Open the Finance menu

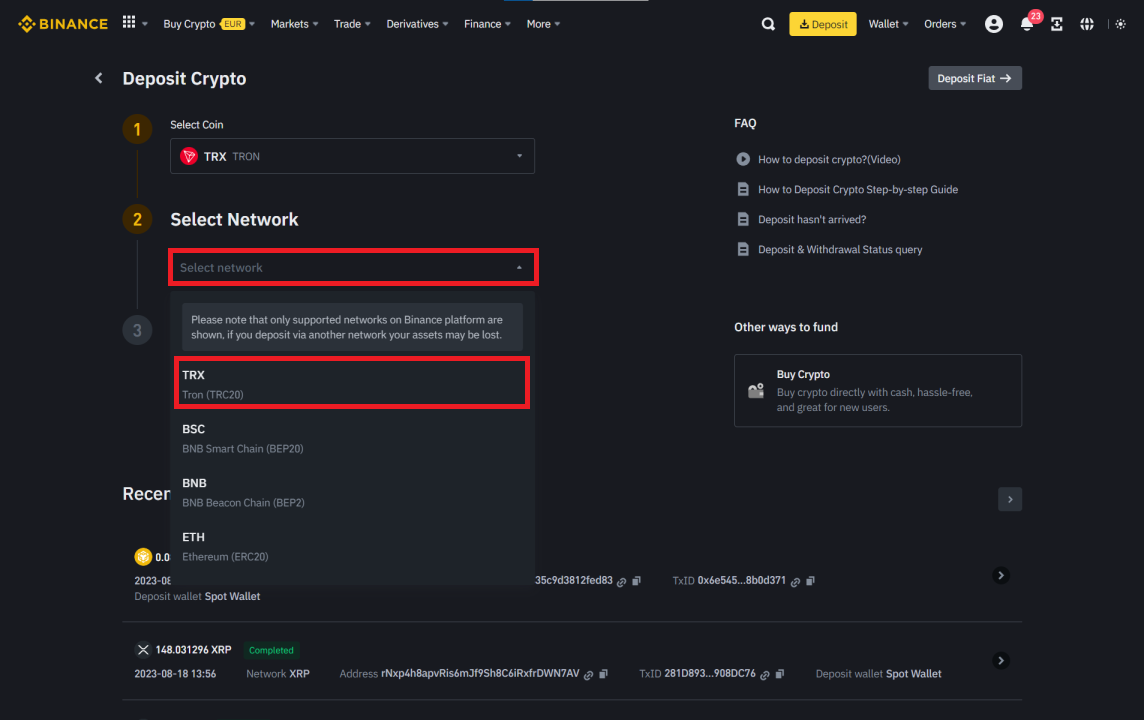pyautogui.click(x=487, y=24)
